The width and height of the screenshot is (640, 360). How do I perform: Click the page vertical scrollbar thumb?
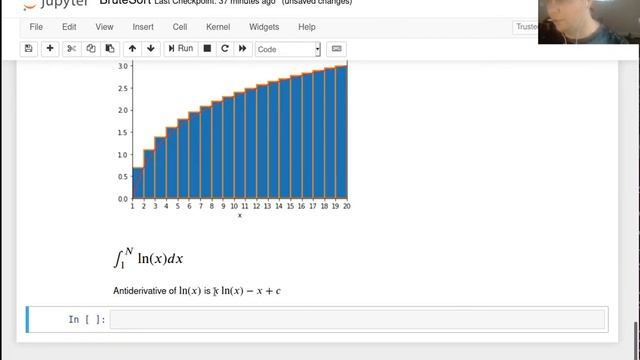tap(636, 341)
